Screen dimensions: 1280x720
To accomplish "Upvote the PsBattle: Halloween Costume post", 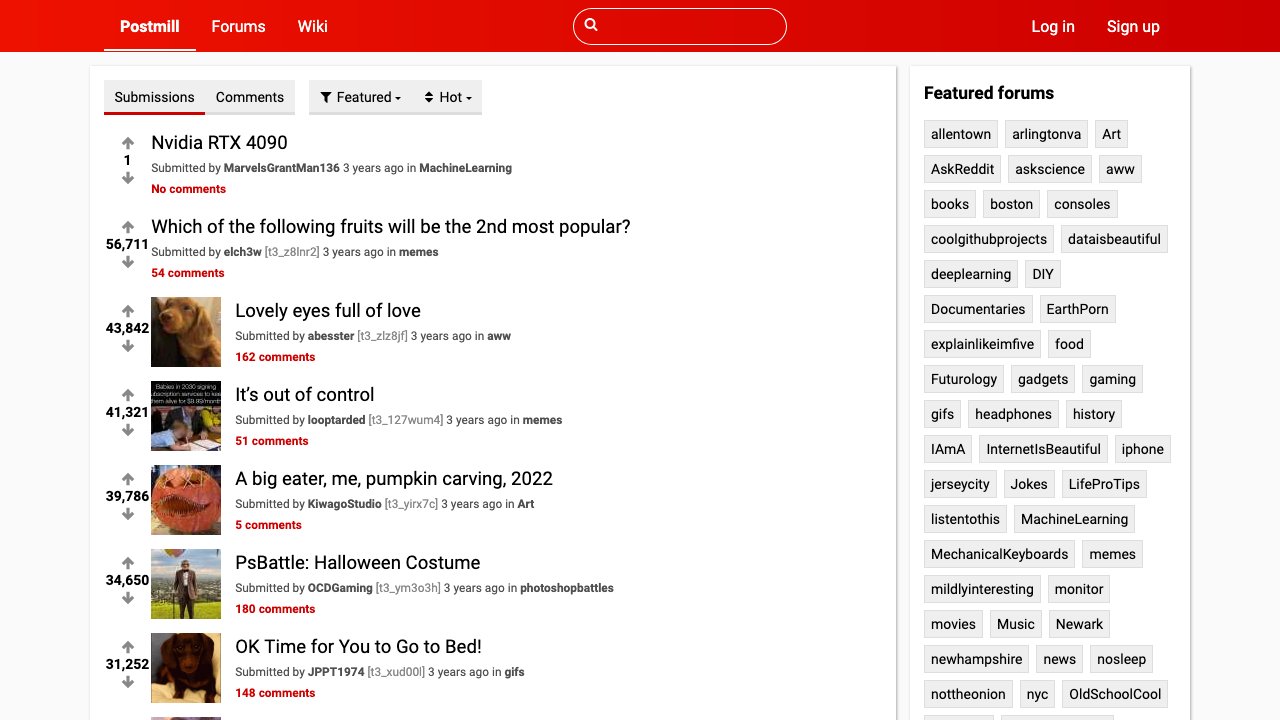I will tap(128, 563).
